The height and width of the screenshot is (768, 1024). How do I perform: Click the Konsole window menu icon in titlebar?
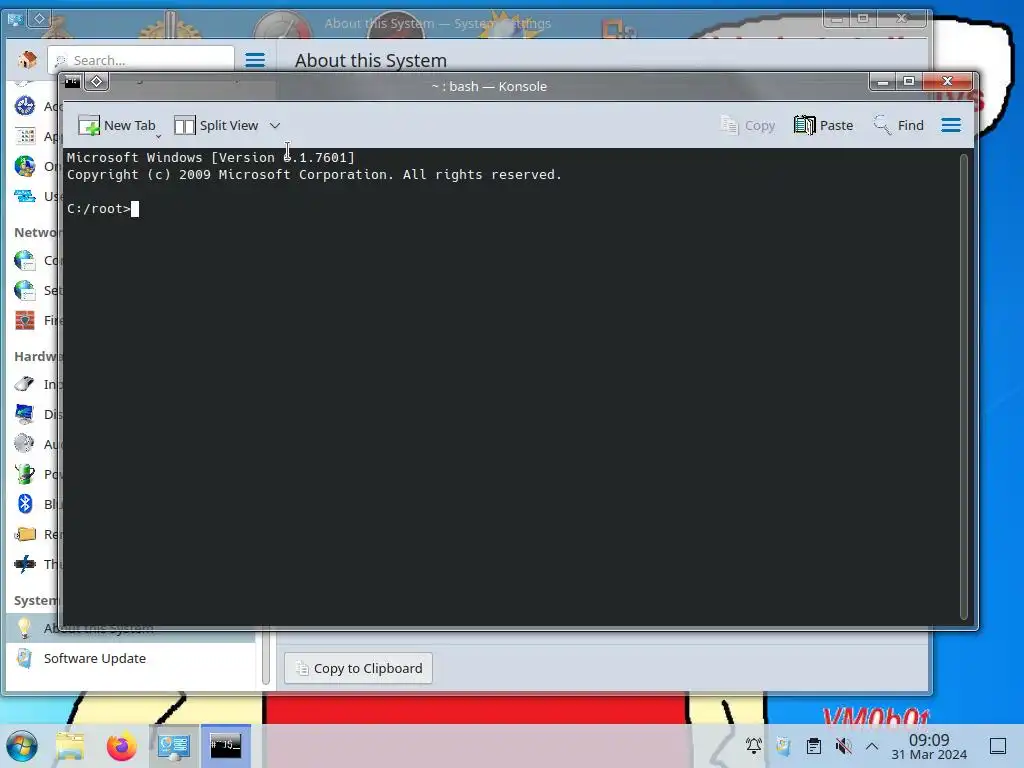tap(72, 82)
